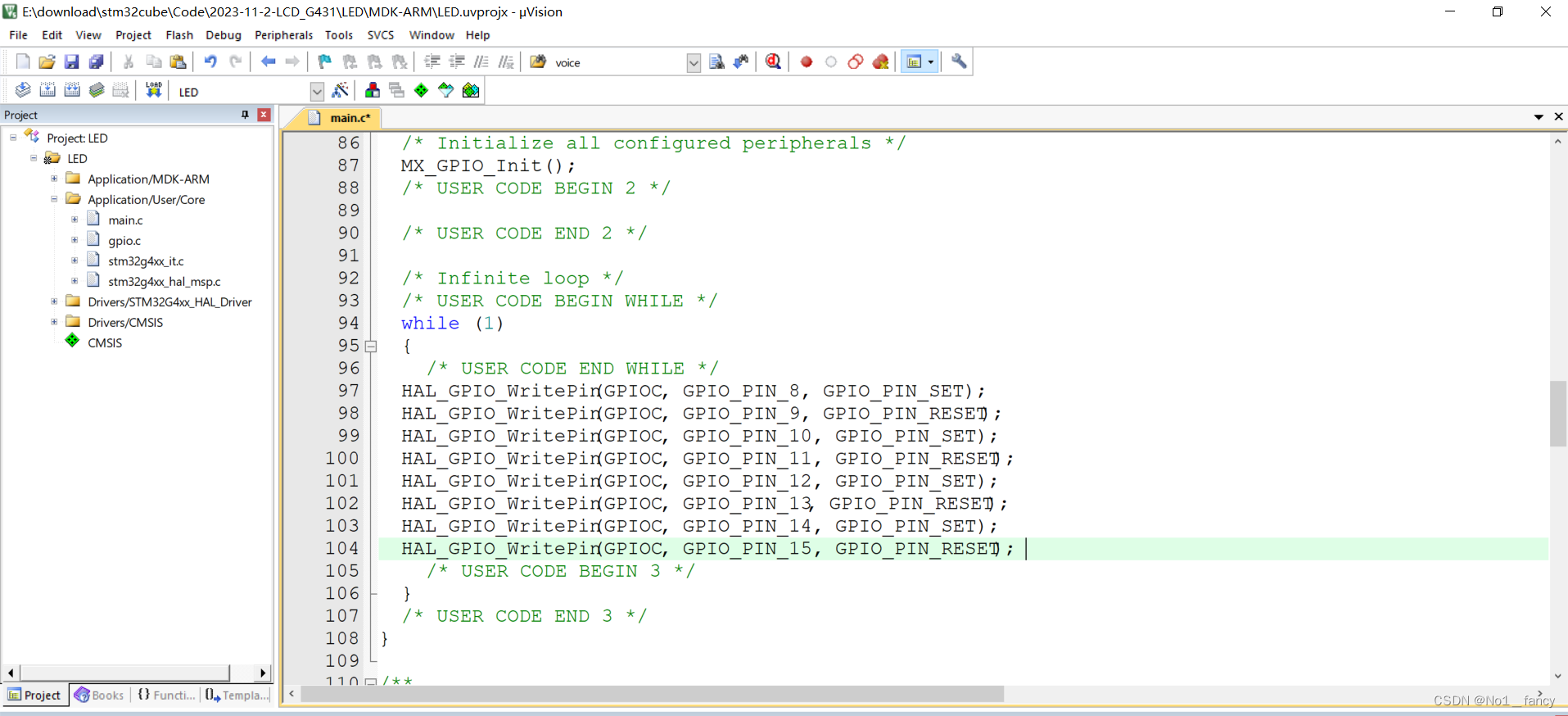
Task: Open Select Software Packs icon
Action: tap(446, 90)
